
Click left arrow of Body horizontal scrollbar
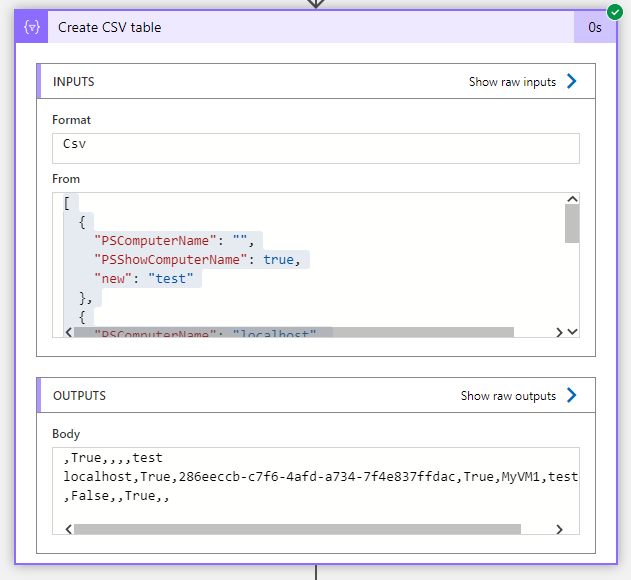(x=69, y=529)
